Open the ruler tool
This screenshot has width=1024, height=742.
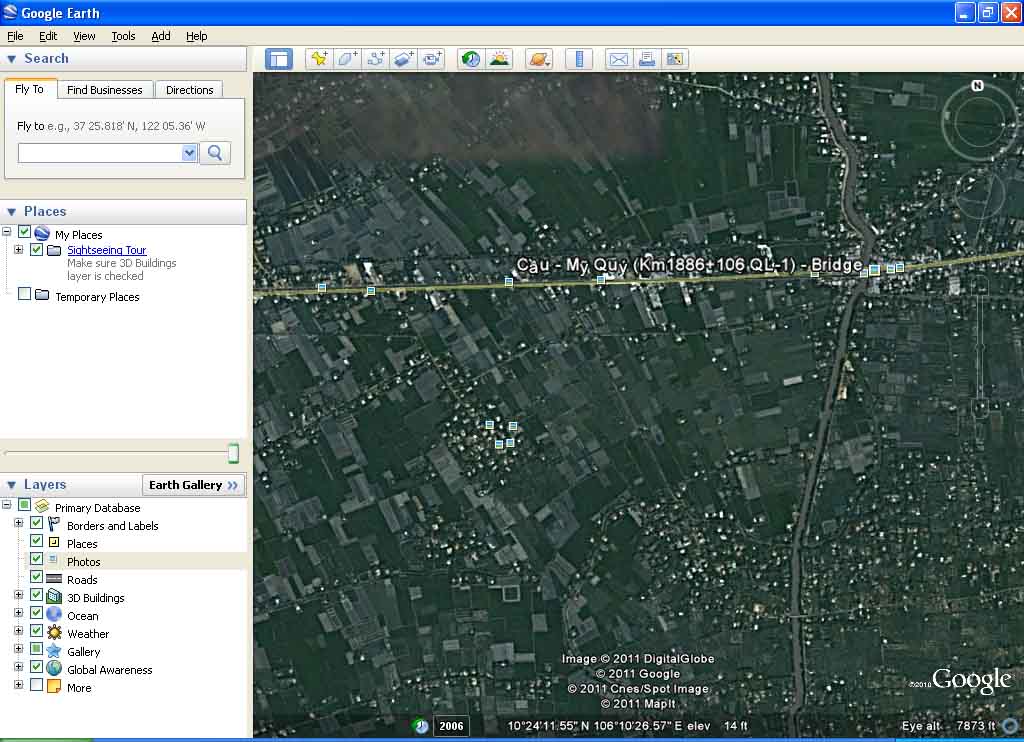click(579, 59)
